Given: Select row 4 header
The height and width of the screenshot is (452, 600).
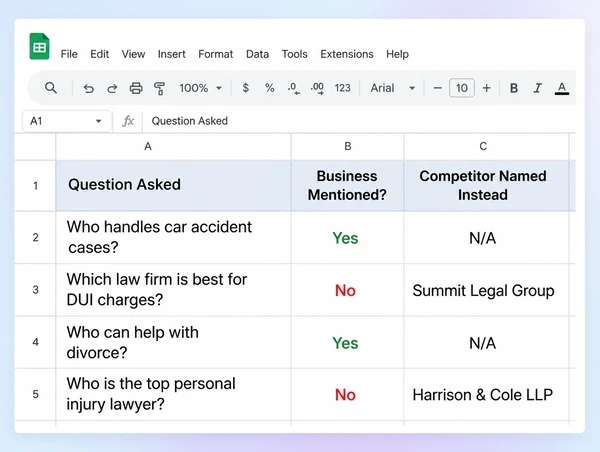Looking at the screenshot, I should pos(35,342).
